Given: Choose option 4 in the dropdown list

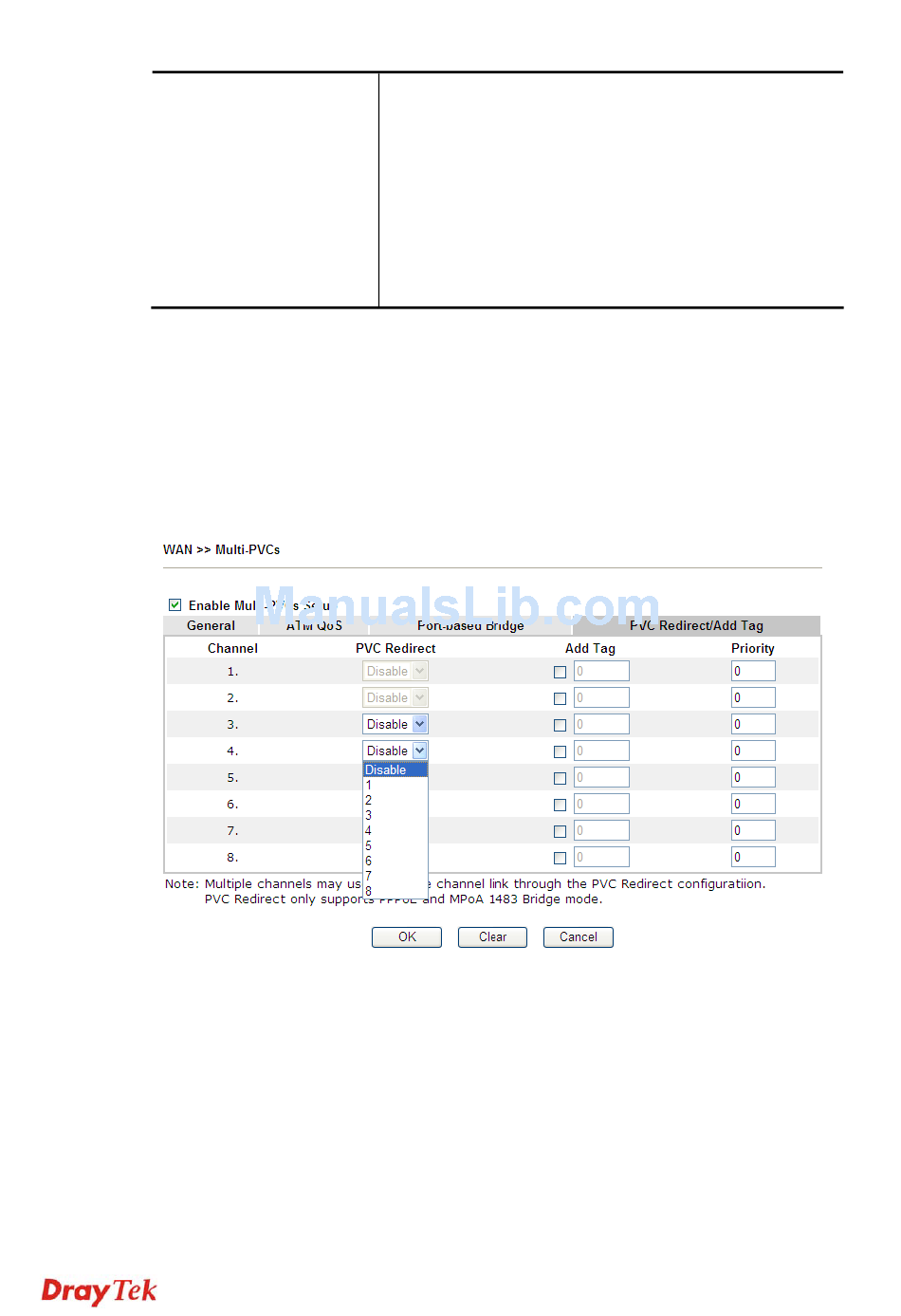Looking at the screenshot, I should [395, 830].
